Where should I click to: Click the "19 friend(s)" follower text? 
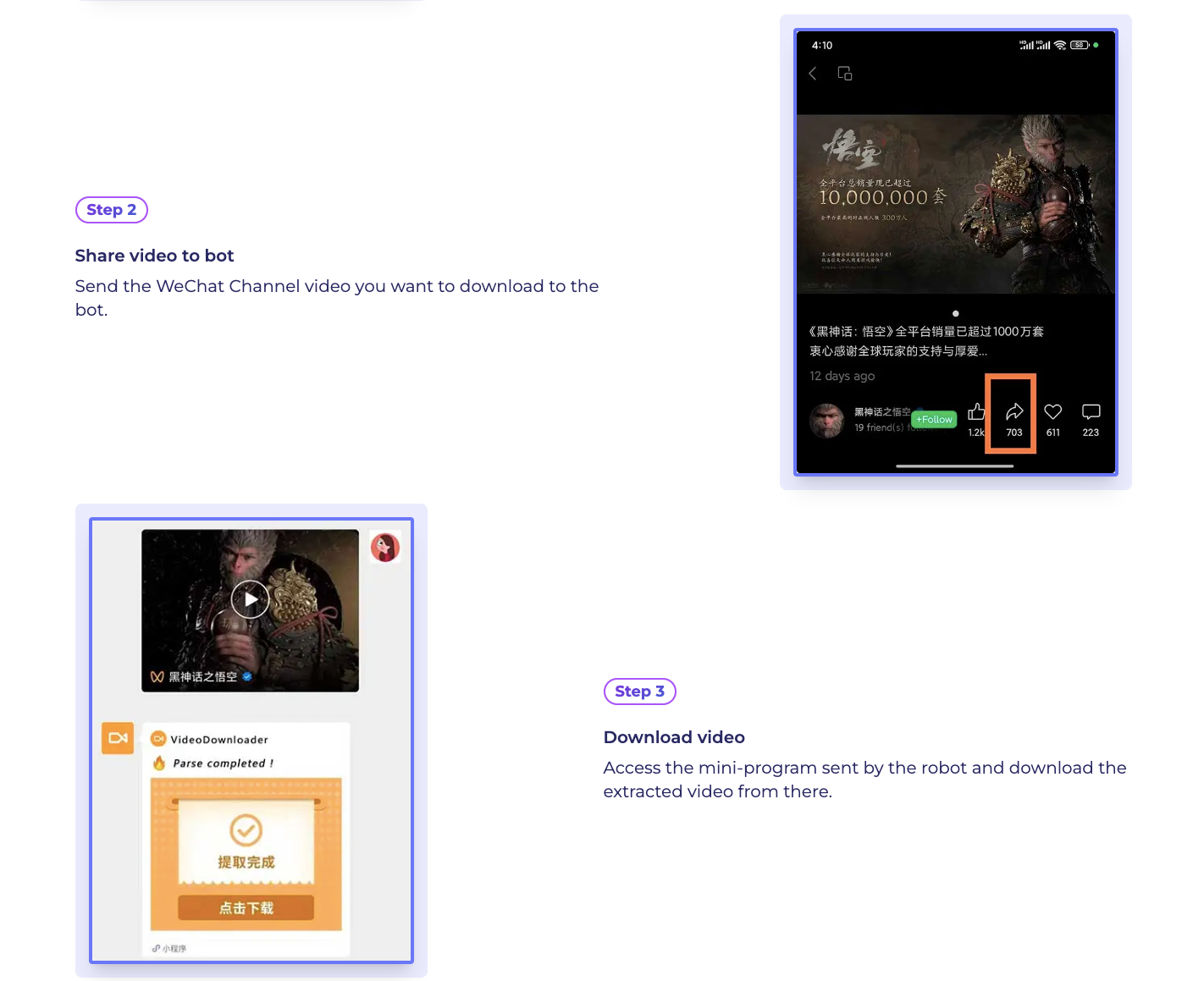tap(879, 428)
